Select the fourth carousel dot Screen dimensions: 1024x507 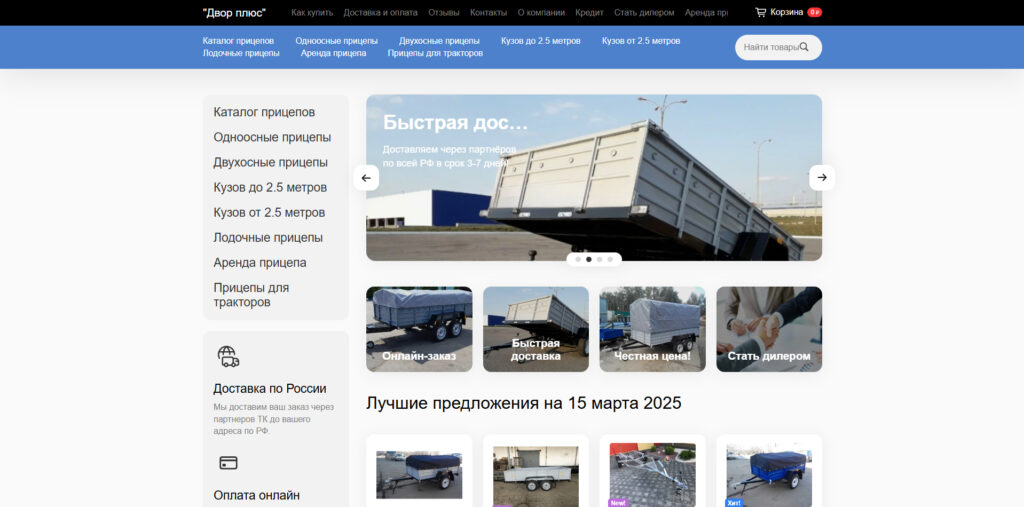tap(610, 259)
